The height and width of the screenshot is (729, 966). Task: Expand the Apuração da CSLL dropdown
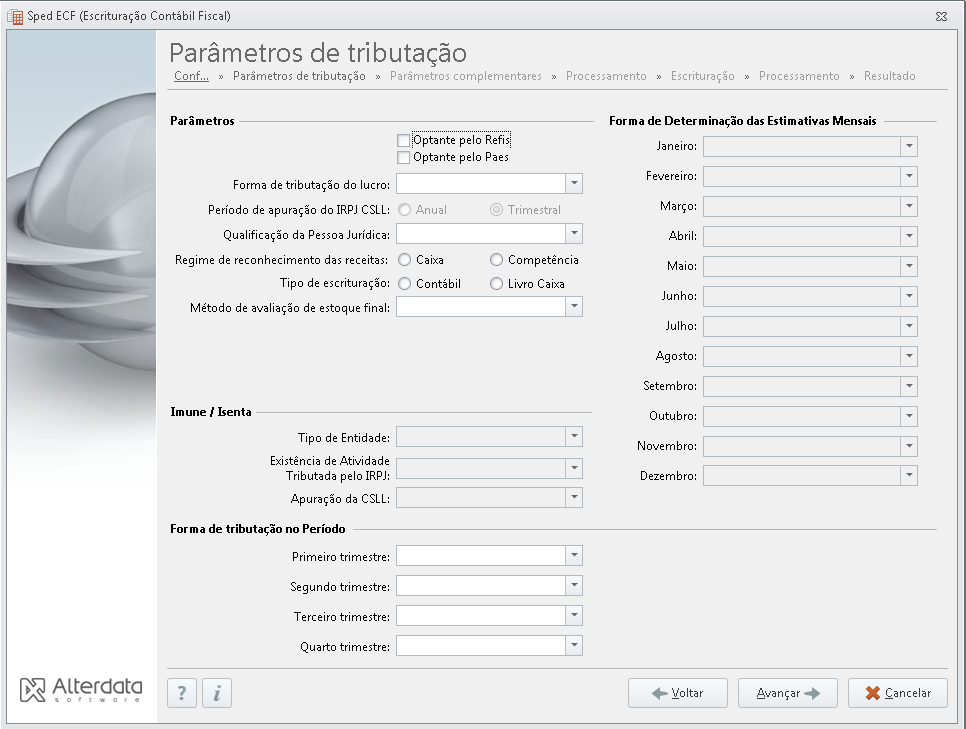(x=574, y=498)
